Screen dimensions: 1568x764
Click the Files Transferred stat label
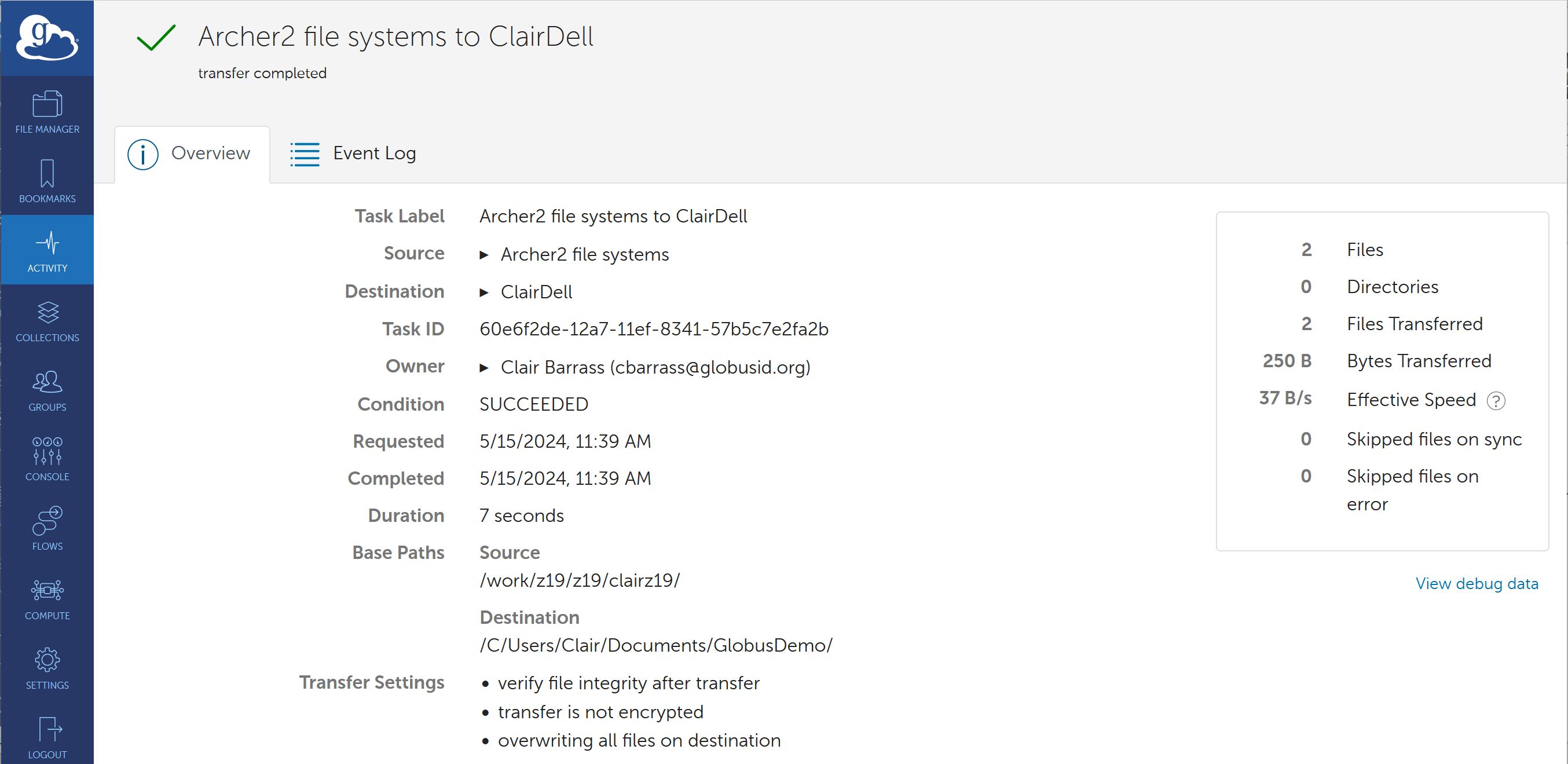(x=1415, y=324)
